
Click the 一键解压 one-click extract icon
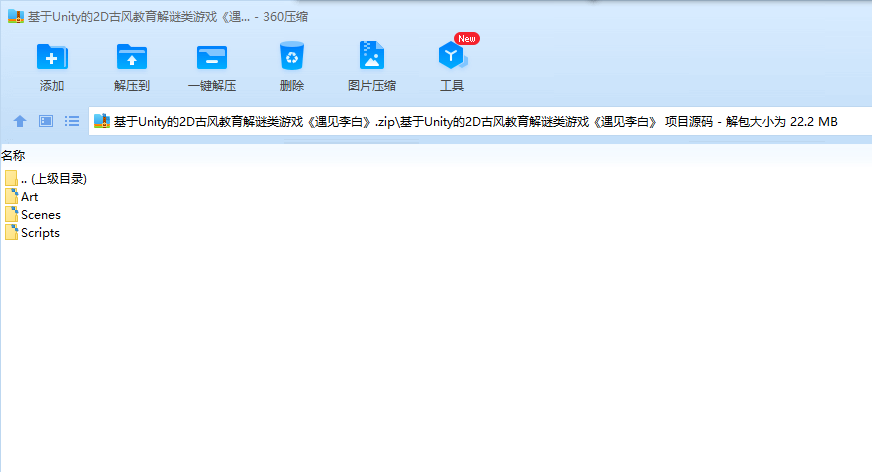click(212, 57)
